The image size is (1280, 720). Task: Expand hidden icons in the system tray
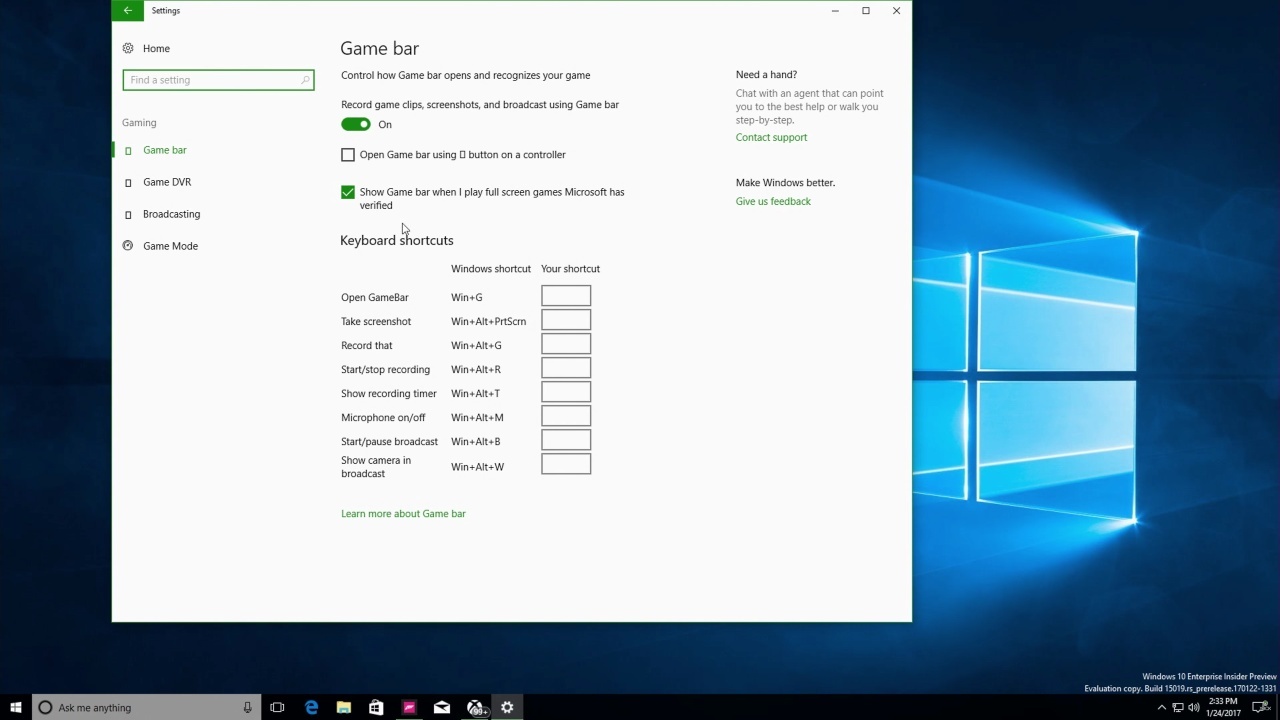[x=1162, y=707]
